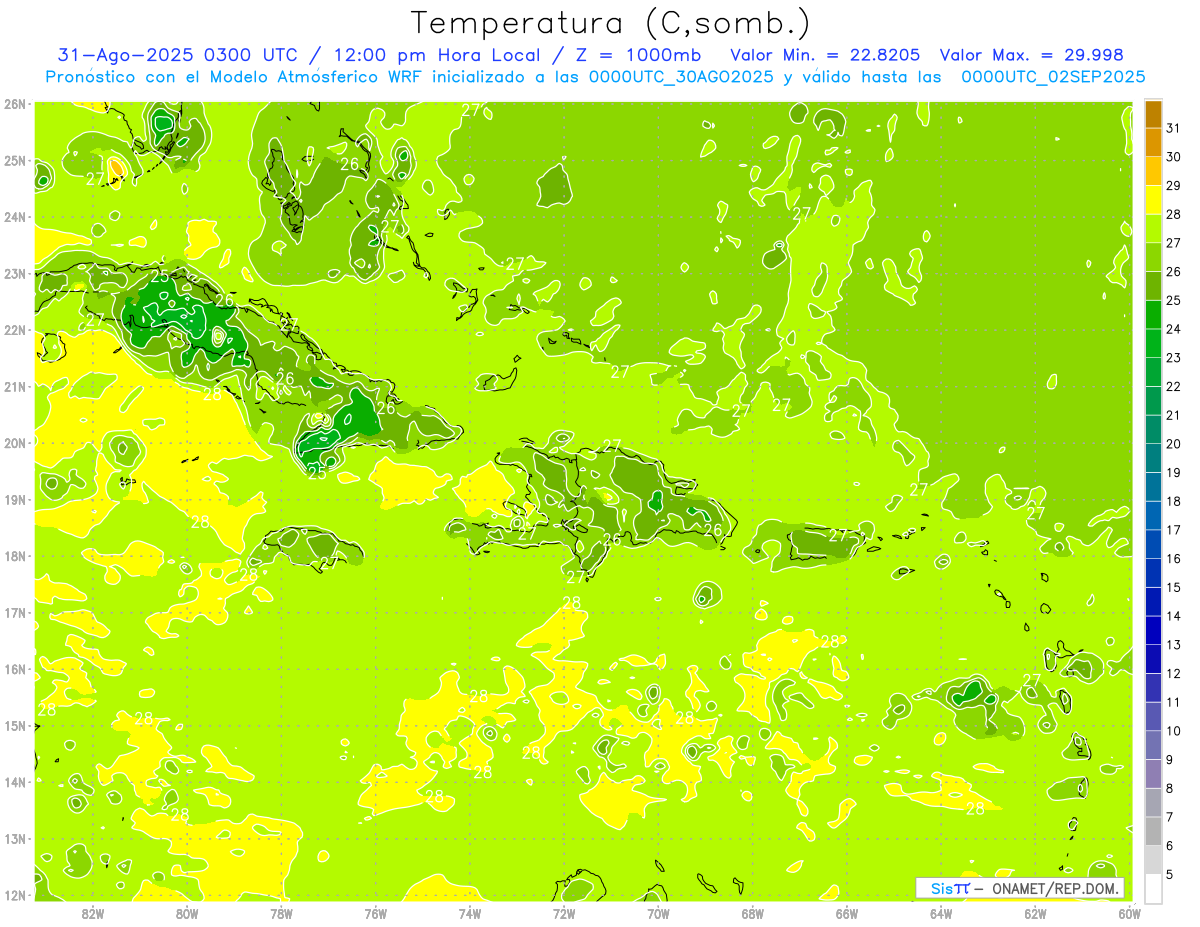Image resolution: width=1200 pixels, height=927 pixels.
Task: Click the '20' label on the color legend
Action: 1173,443
